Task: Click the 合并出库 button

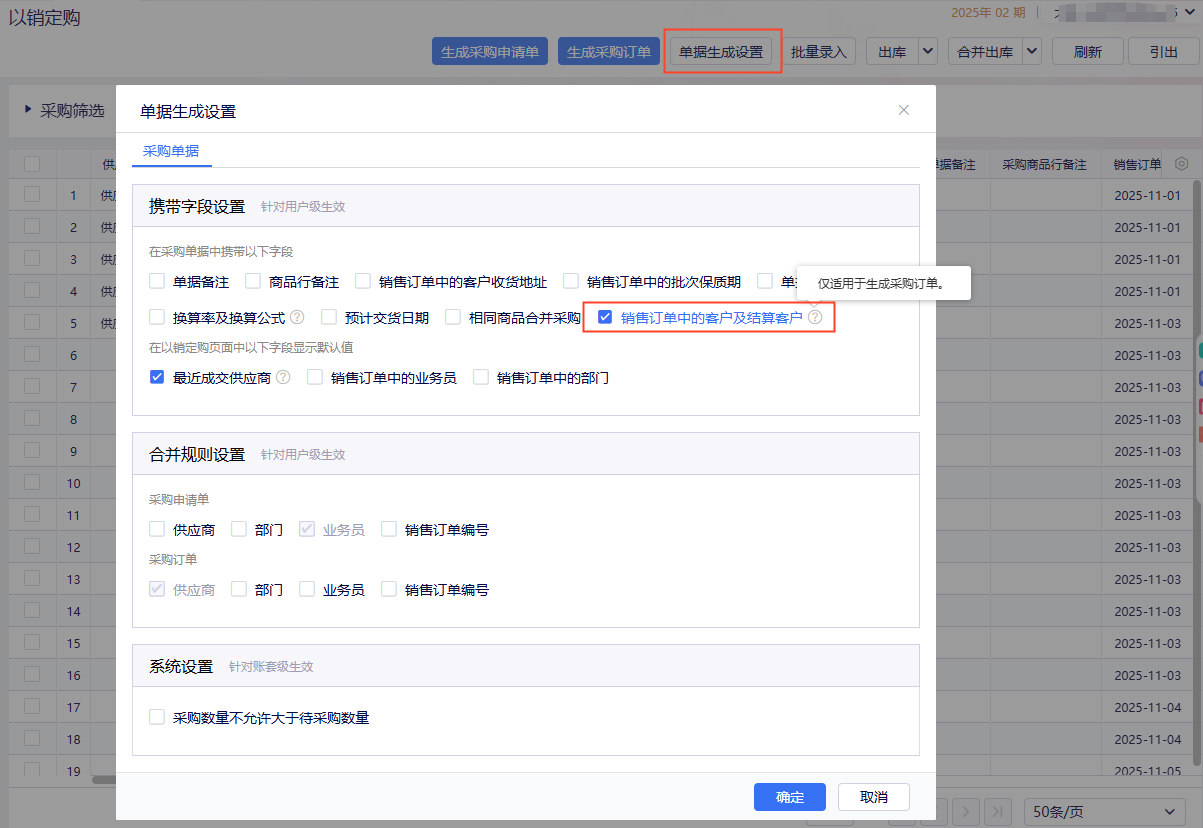Action: 985,52
